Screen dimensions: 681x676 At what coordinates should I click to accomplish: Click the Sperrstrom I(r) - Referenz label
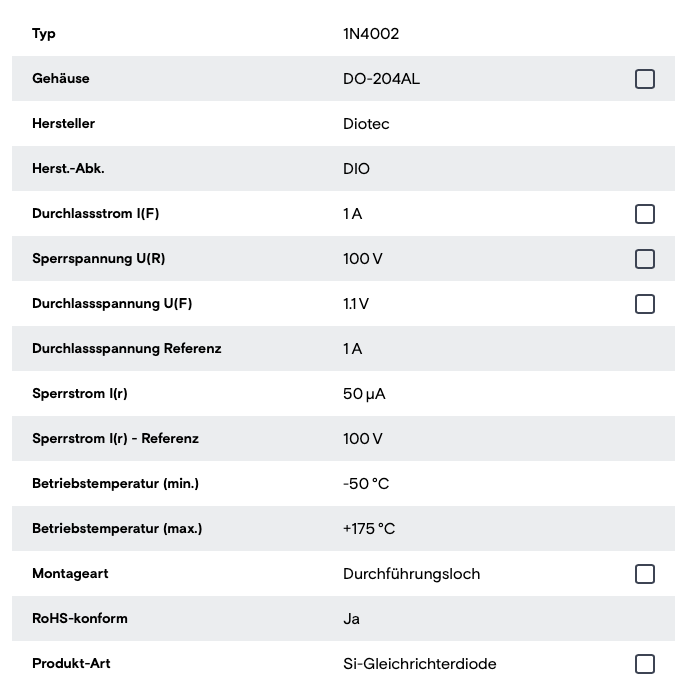116,438
